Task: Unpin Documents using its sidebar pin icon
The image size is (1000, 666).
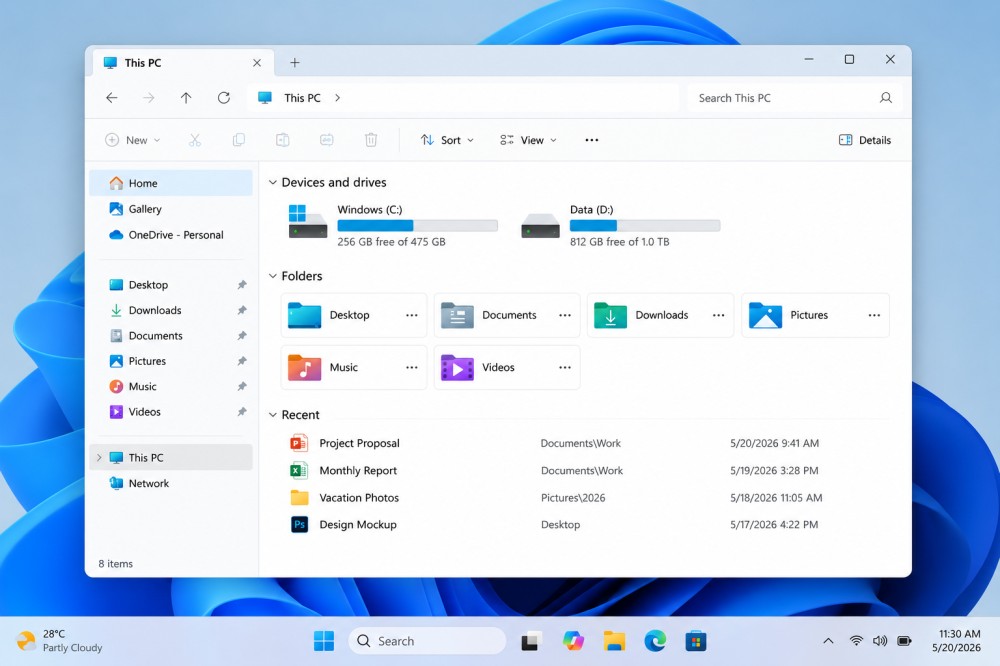Action: tap(242, 336)
